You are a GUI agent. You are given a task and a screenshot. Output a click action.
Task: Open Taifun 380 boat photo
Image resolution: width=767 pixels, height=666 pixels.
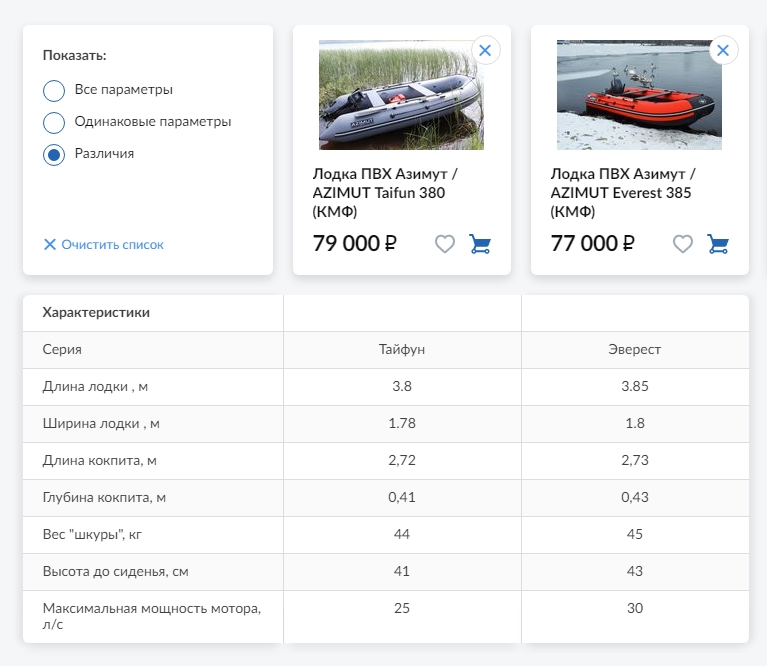(x=401, y=95)
